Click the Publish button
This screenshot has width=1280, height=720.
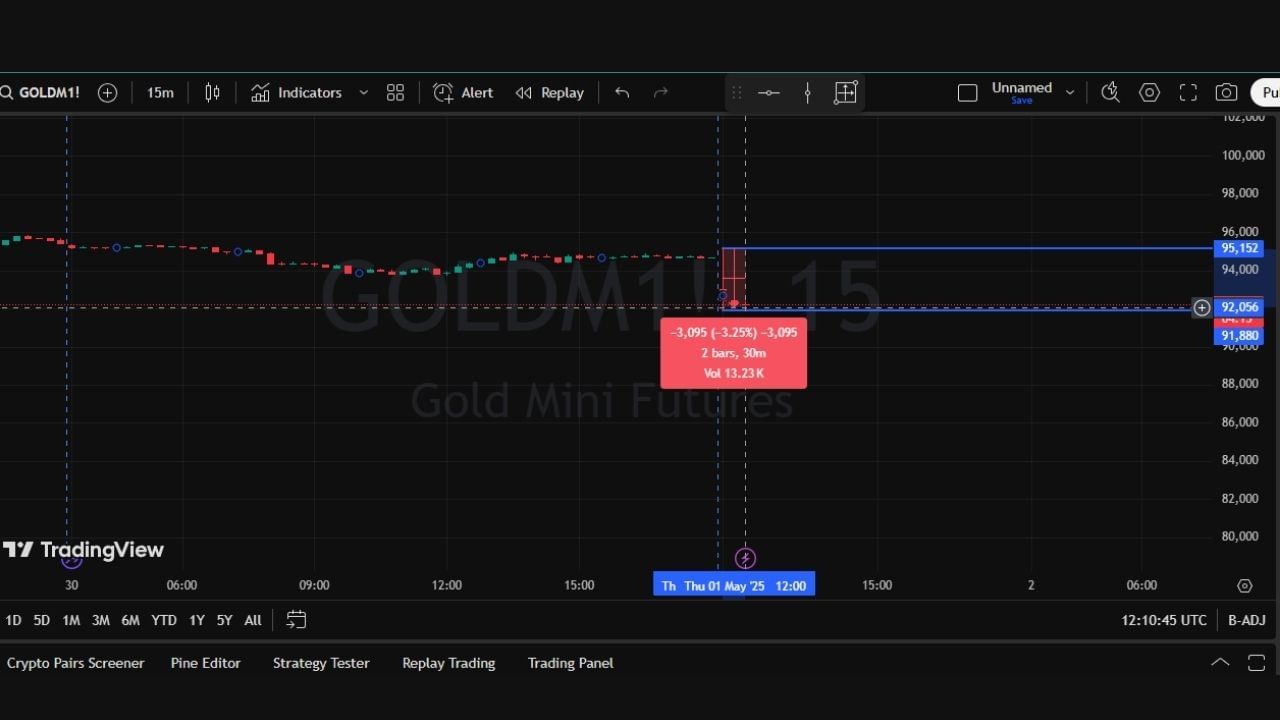coord(1266,93)
